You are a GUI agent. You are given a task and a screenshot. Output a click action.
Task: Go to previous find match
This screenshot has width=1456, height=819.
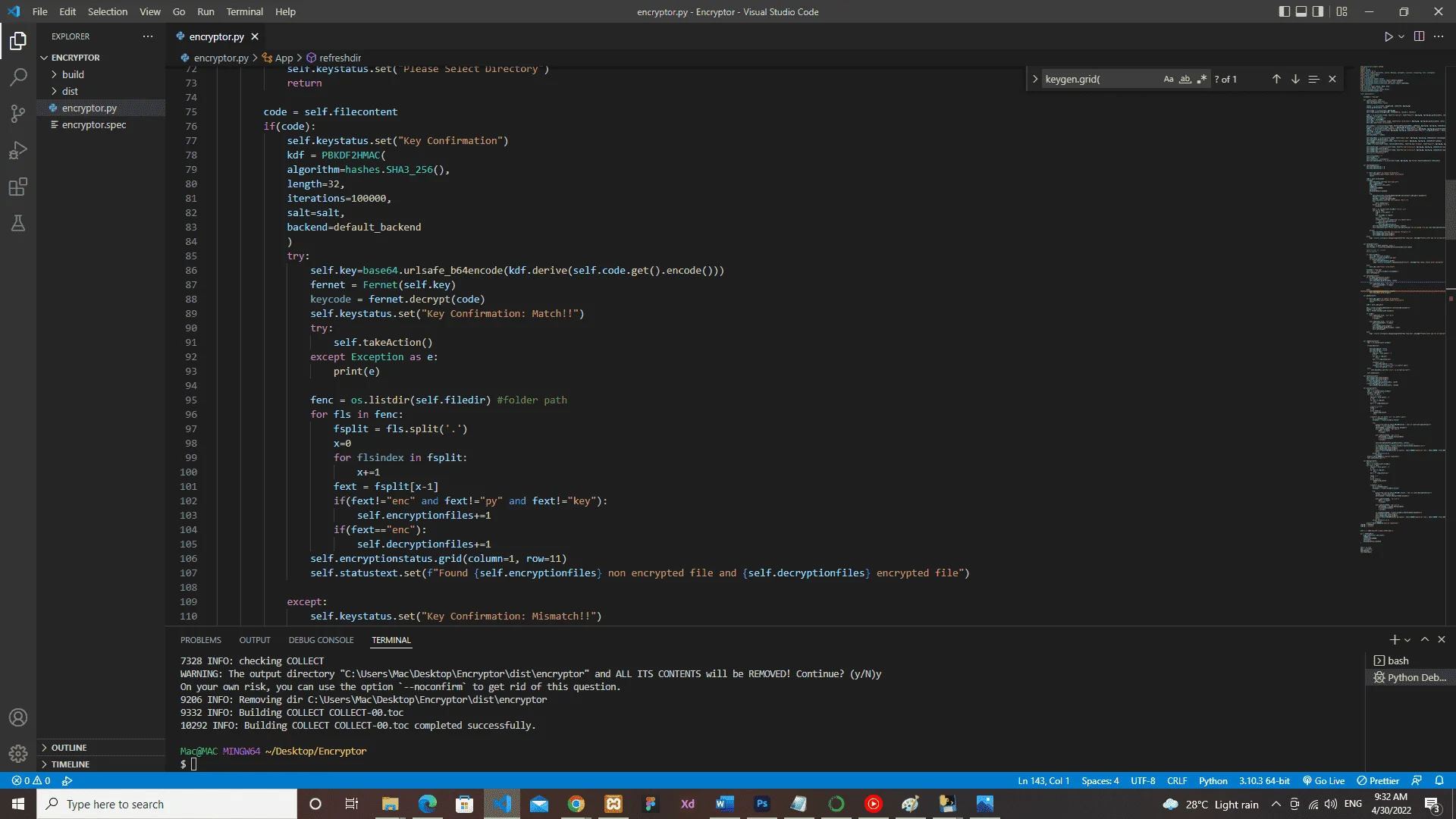pos(1276,79)
